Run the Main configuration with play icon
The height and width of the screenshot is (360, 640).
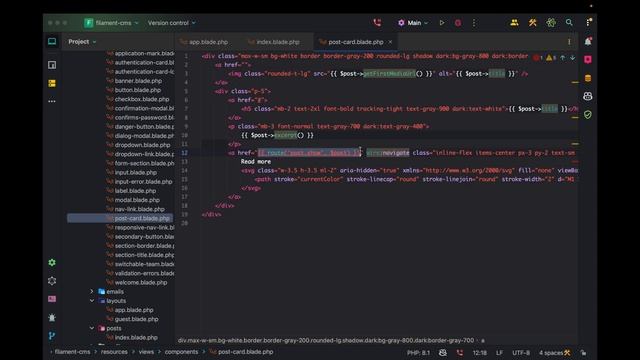point(442,23)
